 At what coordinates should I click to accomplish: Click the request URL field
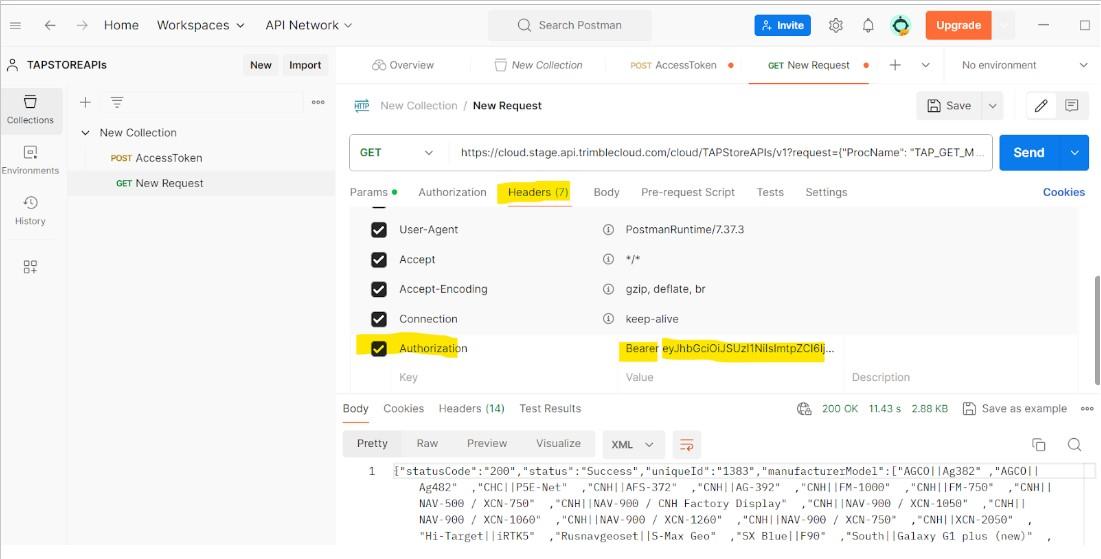point(720,152)
